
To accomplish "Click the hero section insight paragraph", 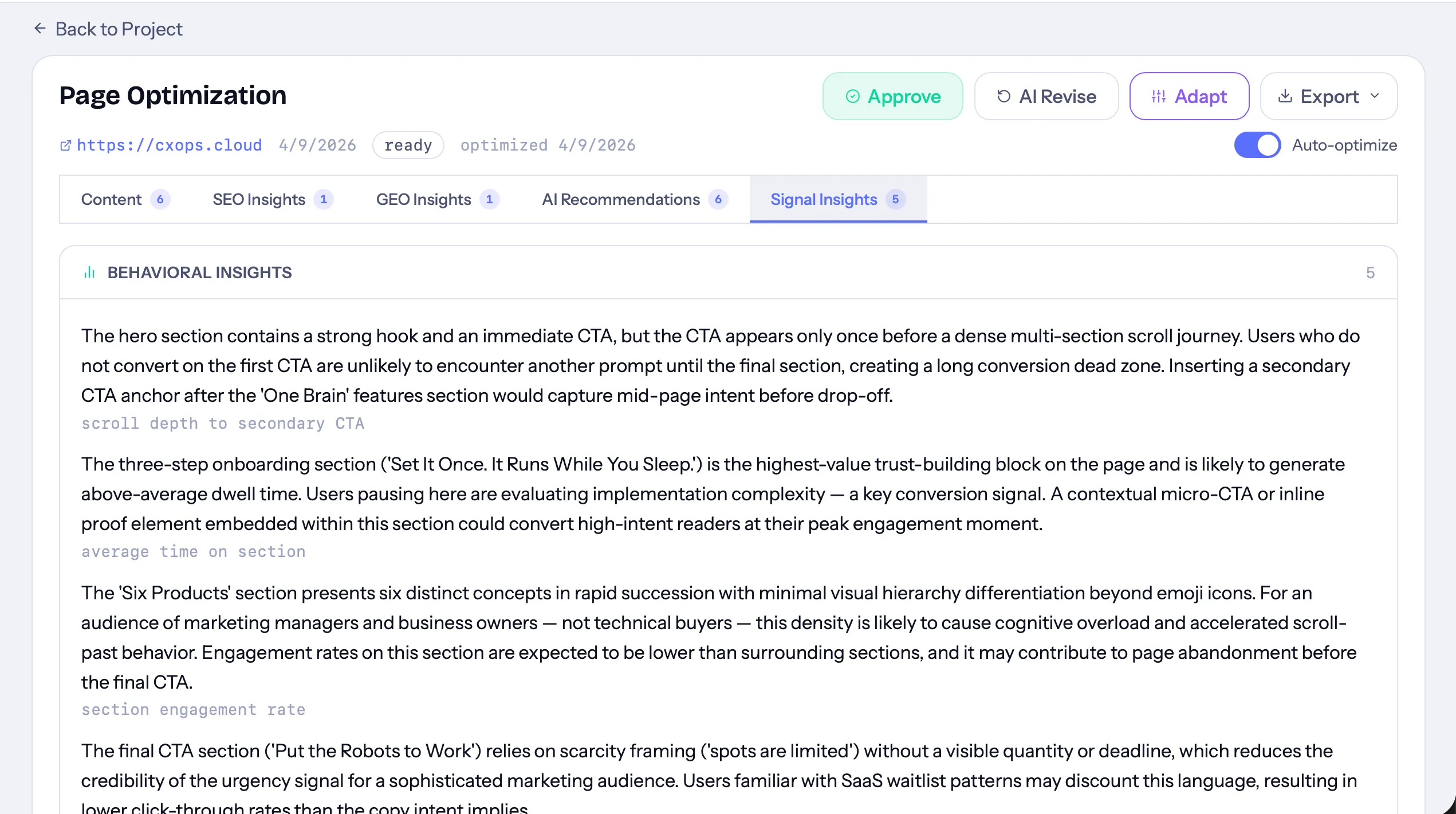I will [721, 365].
